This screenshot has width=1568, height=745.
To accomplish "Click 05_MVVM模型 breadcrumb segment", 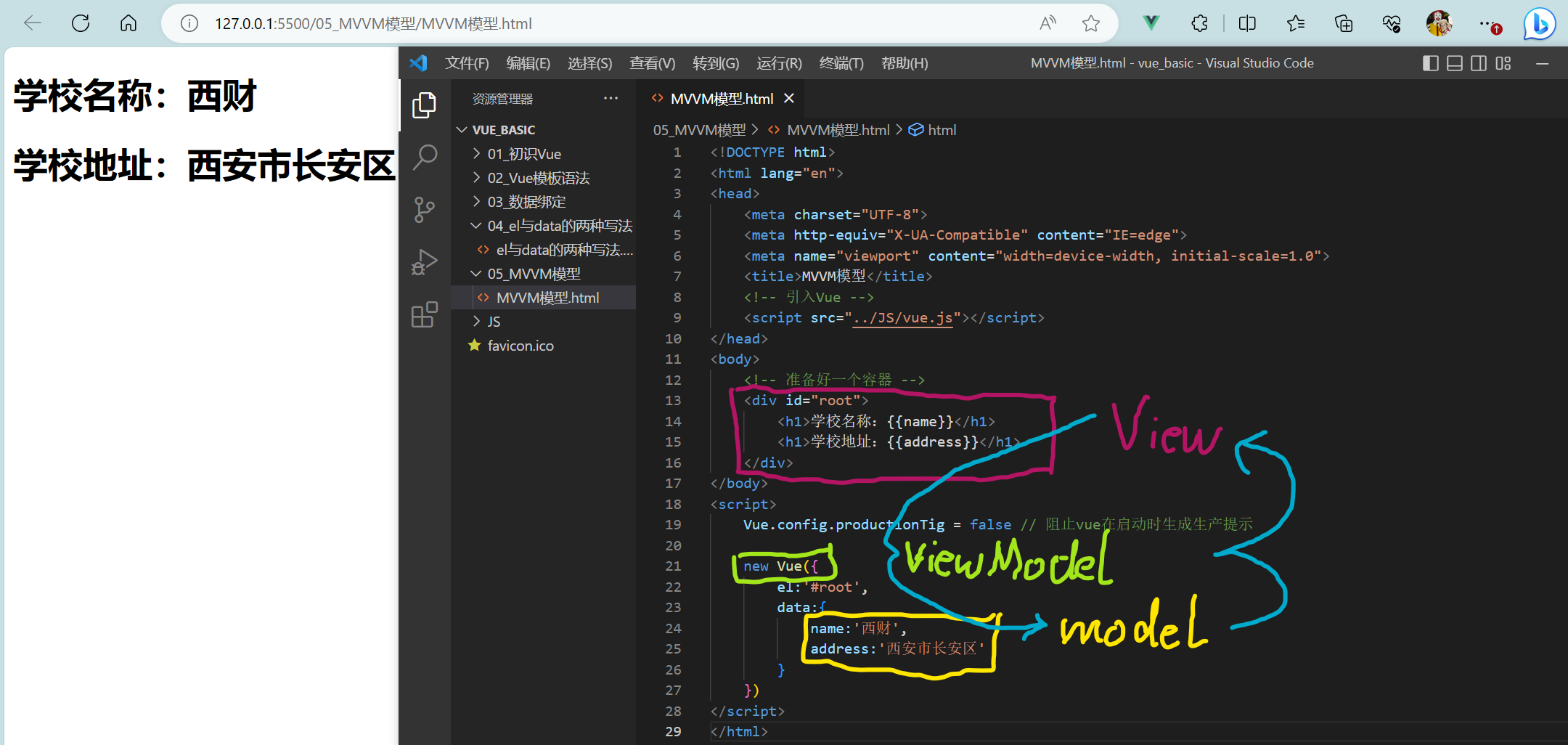I will click(699, 130).
